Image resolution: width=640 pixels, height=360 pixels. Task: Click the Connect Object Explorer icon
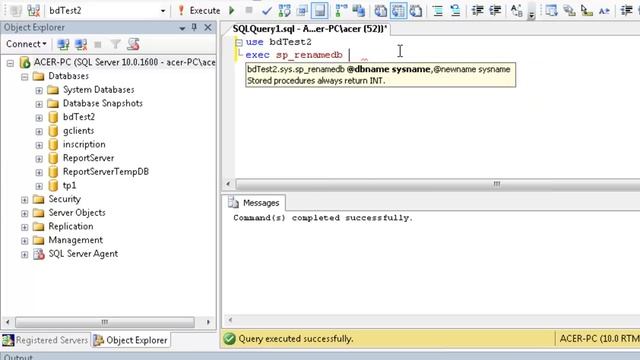[63, 44]
